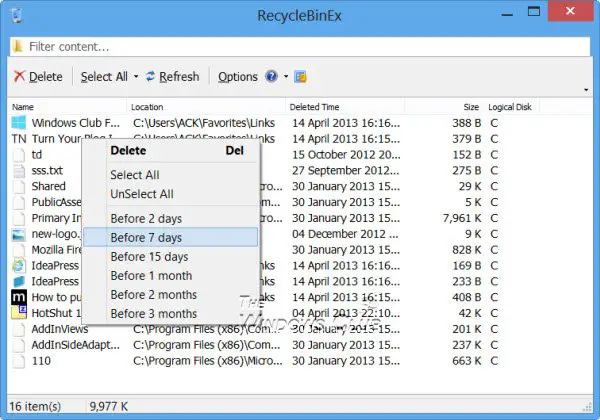Choose Delete in the context menu
The height and width of the screenshot is (420, 600).
[x=171, y=150]
